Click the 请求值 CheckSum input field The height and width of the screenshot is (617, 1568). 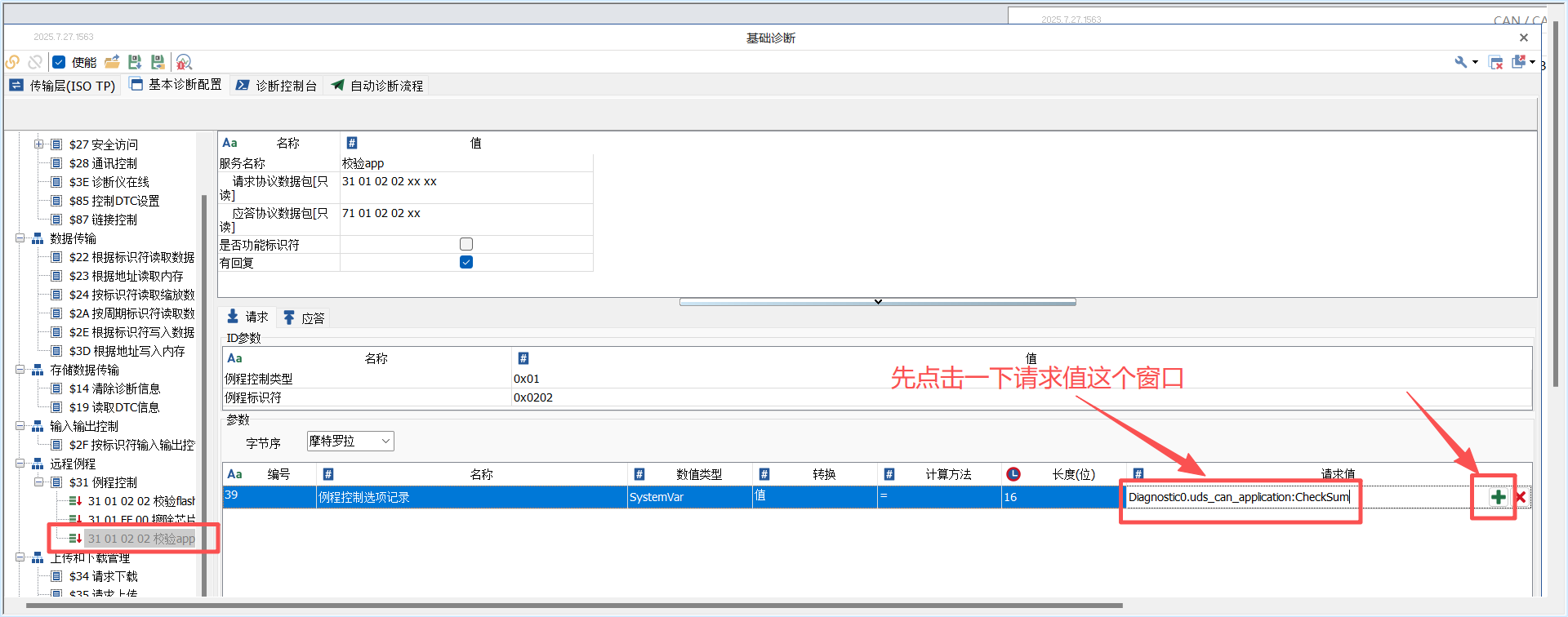click(1238, 497)
